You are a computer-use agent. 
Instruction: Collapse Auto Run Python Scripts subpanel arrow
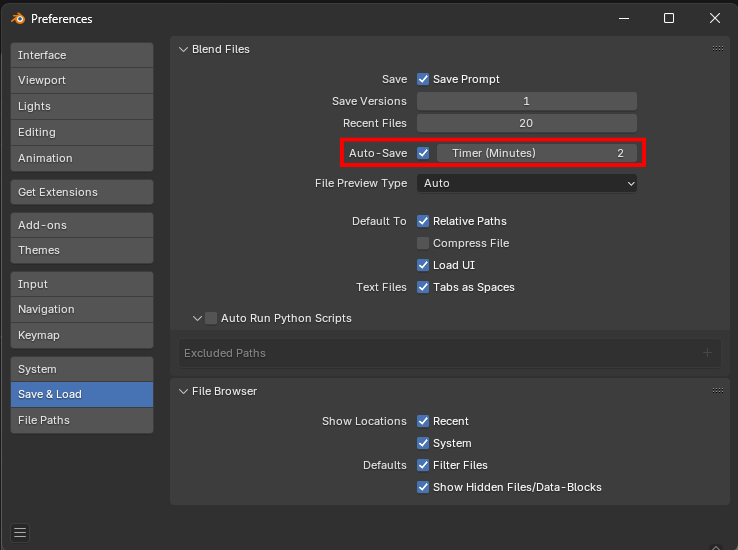tap(197, 318)
